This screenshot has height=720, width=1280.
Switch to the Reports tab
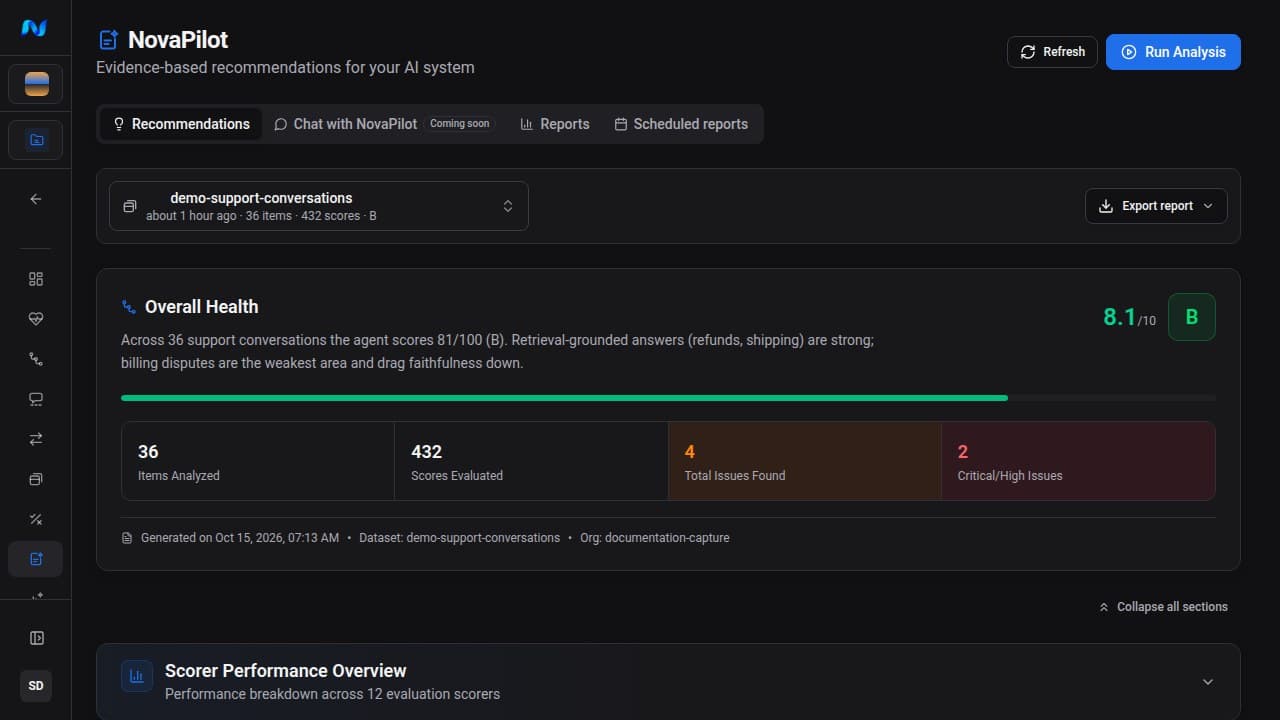(x=555, y=124)
